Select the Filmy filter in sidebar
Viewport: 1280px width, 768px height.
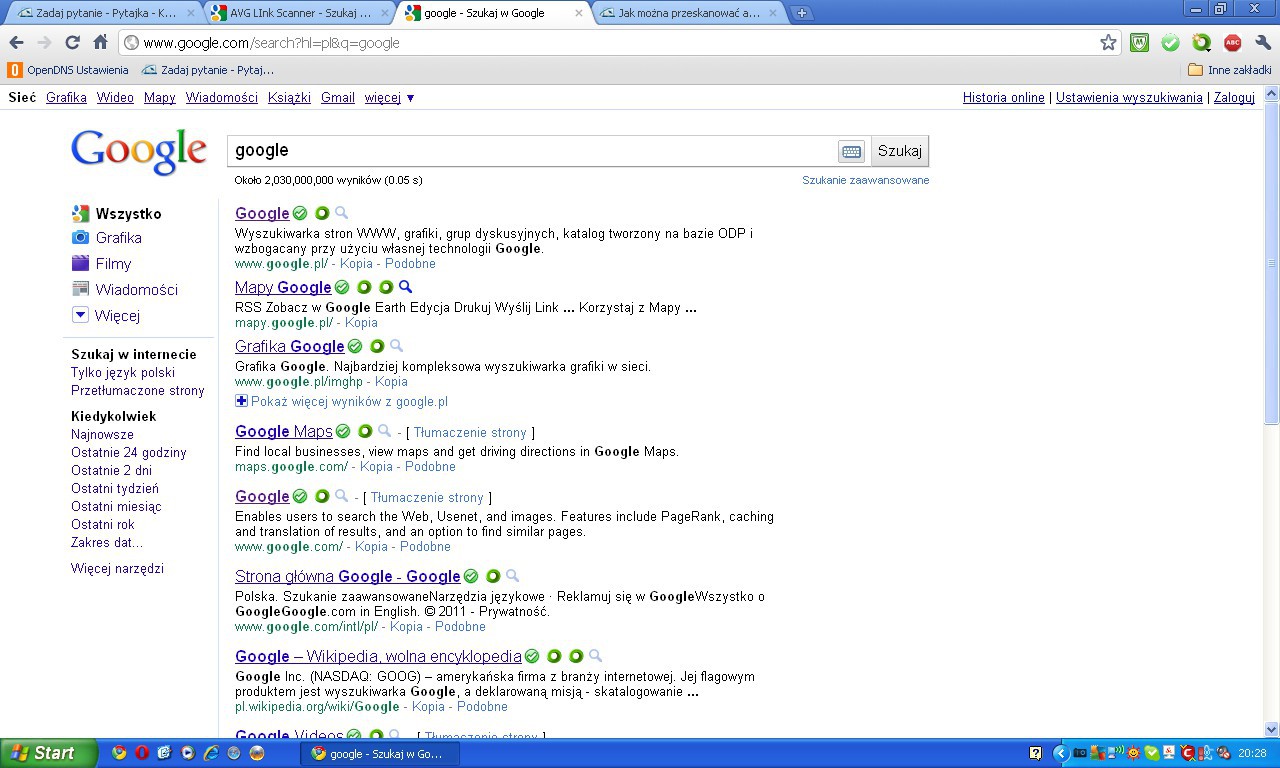pyautogui.click(x=101, y=264)
